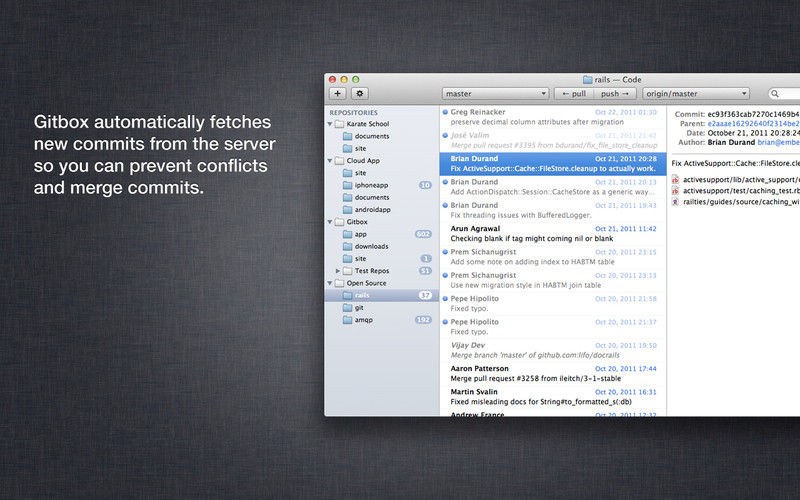The height and width of the screenshot is (500, 800).
Task: Select Arun Agrawal commit
Action: 553,234
